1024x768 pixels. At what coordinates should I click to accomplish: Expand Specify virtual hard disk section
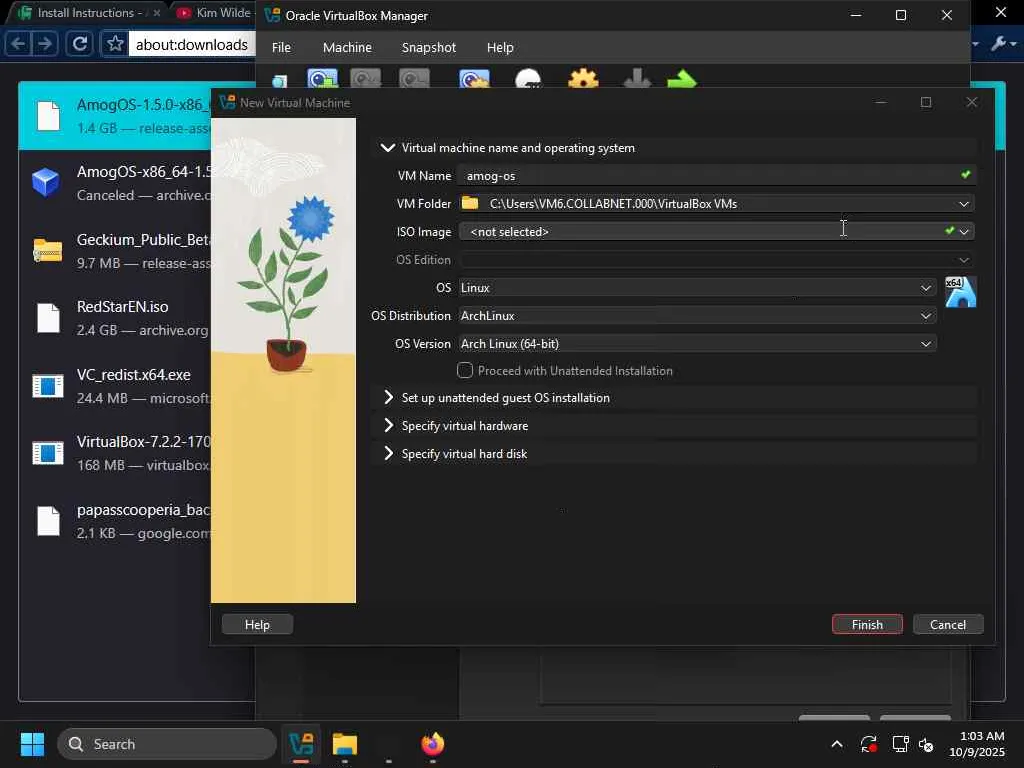pyautogui.click(x=389, y=453)
